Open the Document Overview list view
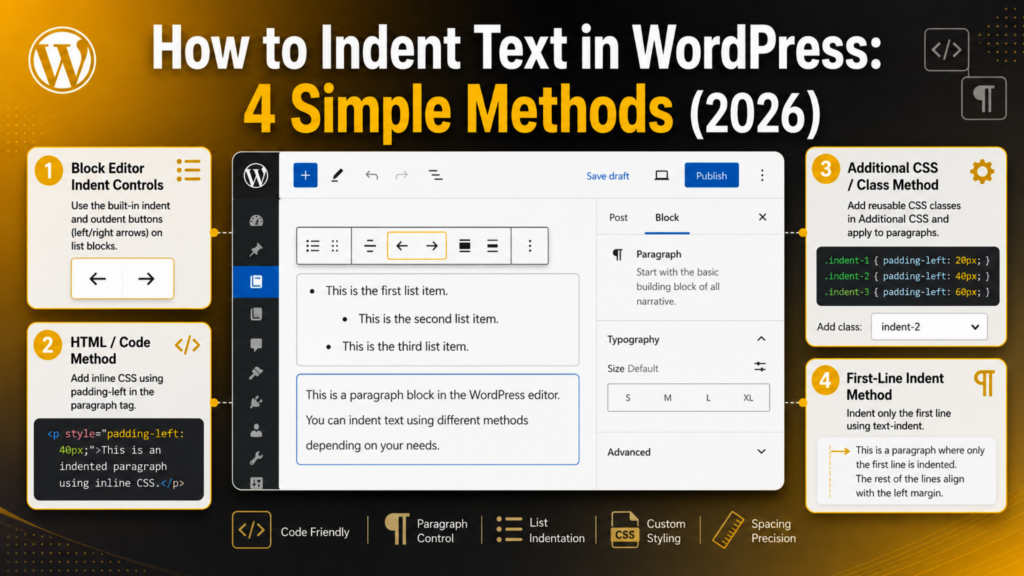This screenshot has width=1024, height=576. [x=435, y=175]
